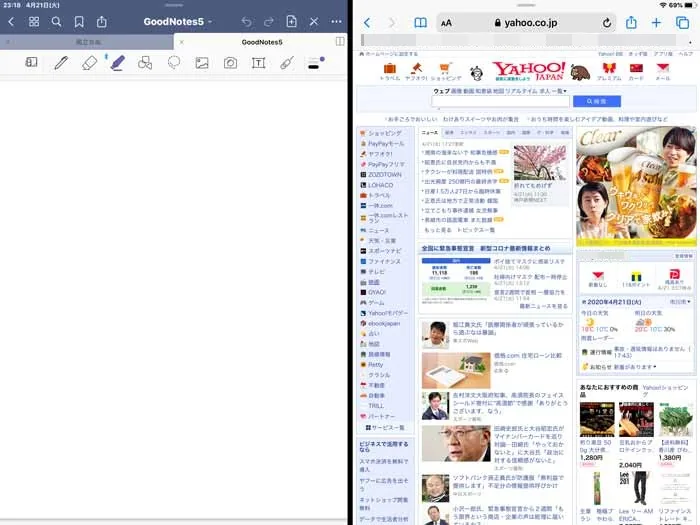This screenshot has width=700, height=525.
Task: Open Safari AA reader view menu
Action: coord(446,23)
